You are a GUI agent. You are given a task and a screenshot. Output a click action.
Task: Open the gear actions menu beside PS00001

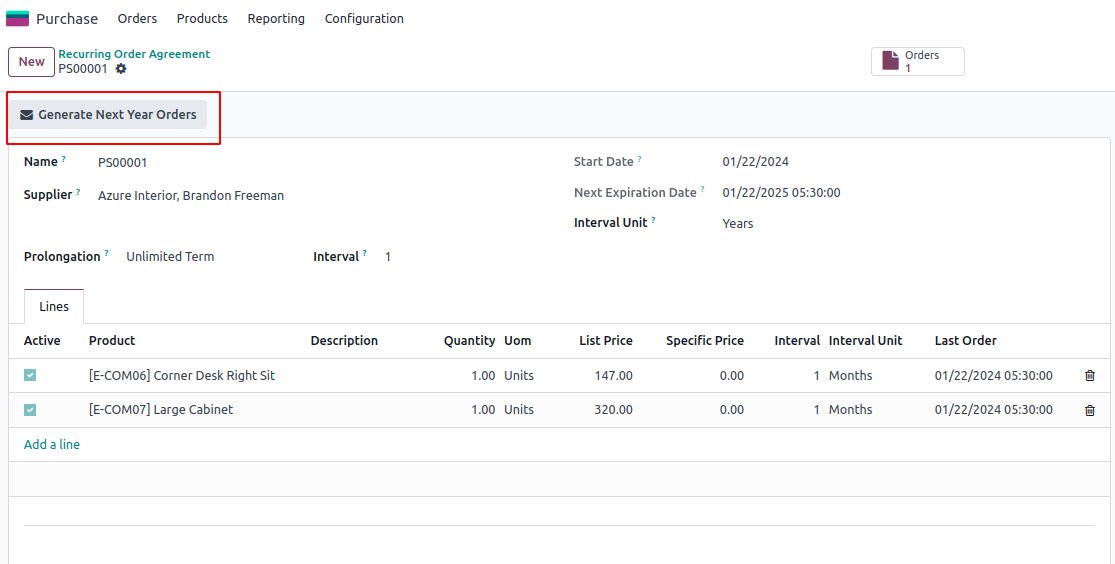click(121, 69)
